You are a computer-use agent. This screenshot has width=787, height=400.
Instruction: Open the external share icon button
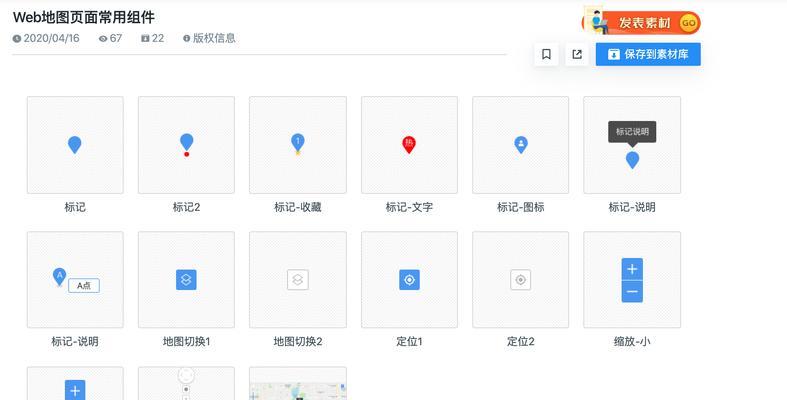click(577, 54)
